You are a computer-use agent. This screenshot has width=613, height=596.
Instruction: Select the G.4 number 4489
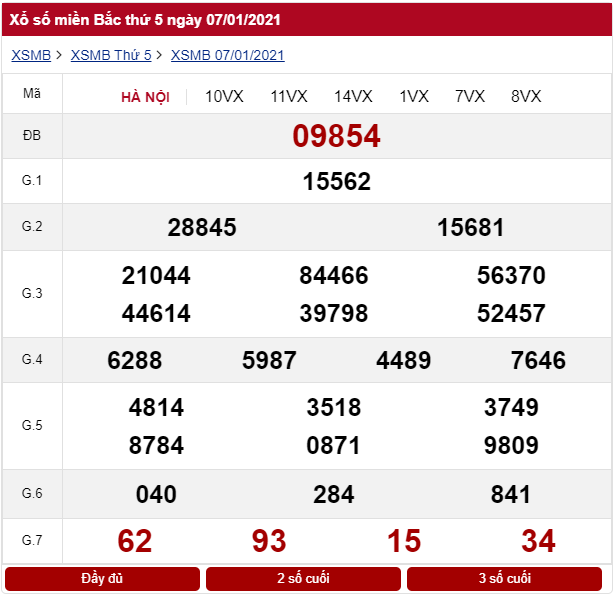404,360
